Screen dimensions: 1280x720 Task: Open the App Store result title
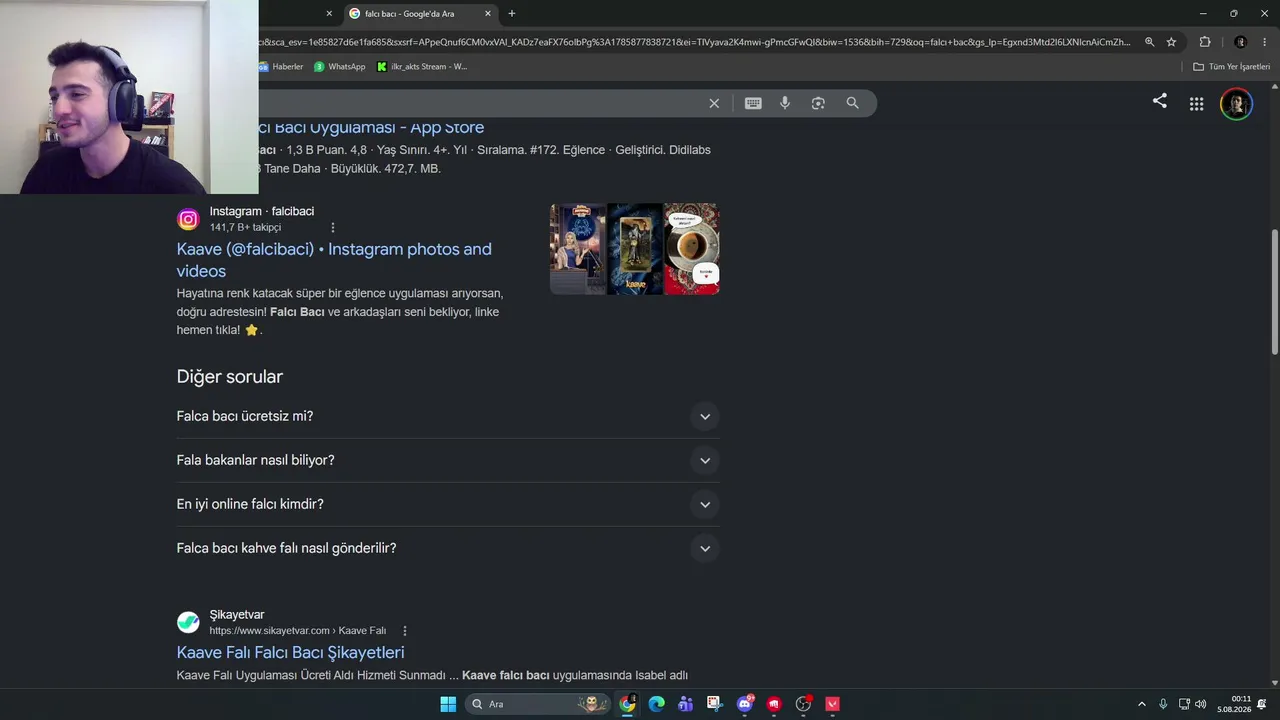(x=371, y=127)
